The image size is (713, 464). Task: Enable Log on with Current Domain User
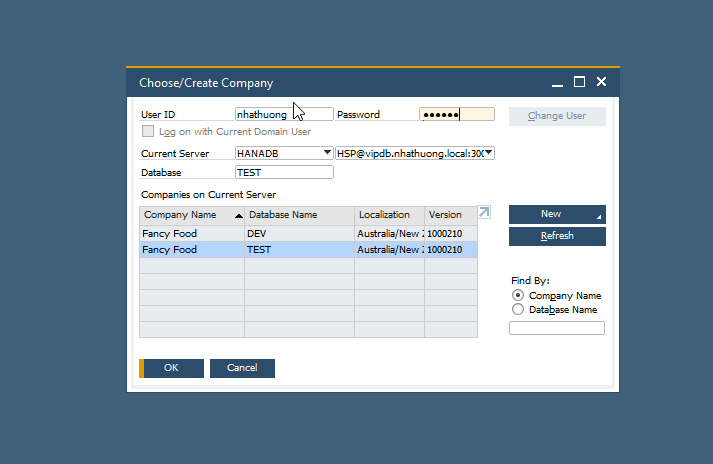coord(148,131)
